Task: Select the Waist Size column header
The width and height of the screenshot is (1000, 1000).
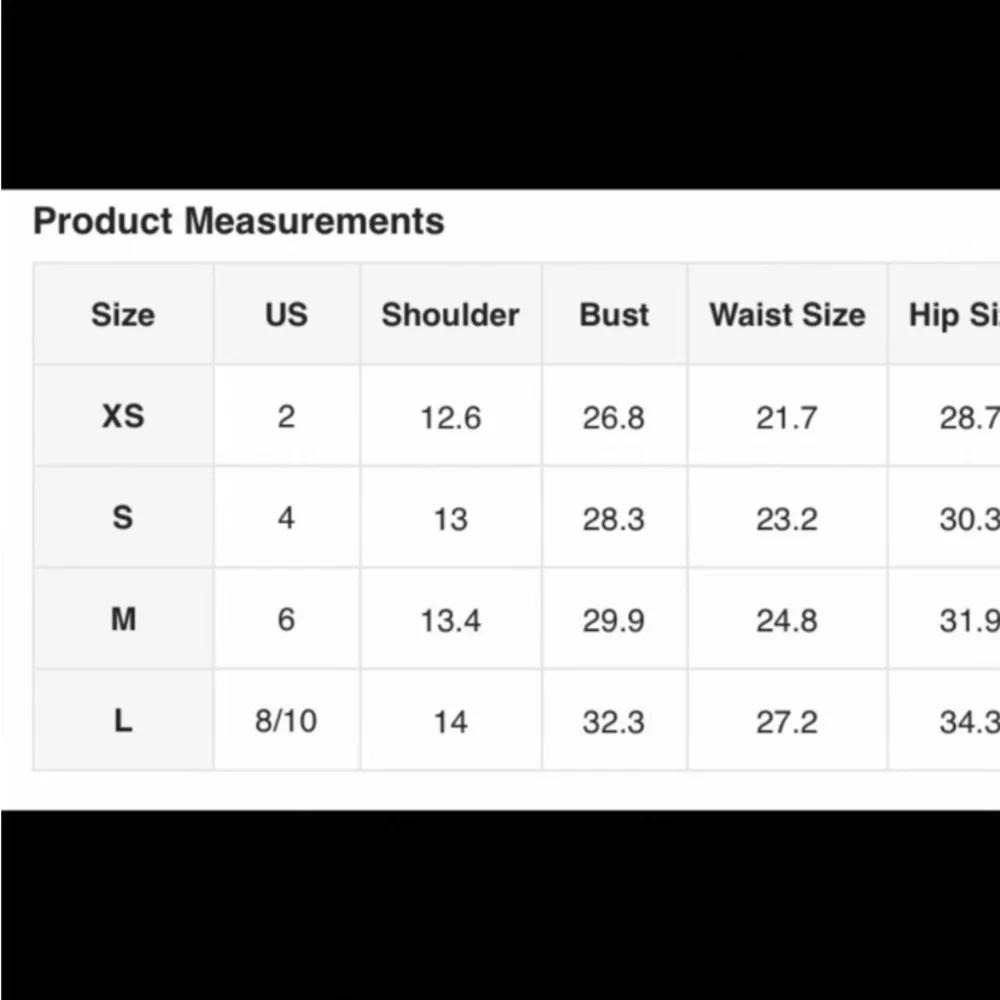Action: (x=787, y=315)
